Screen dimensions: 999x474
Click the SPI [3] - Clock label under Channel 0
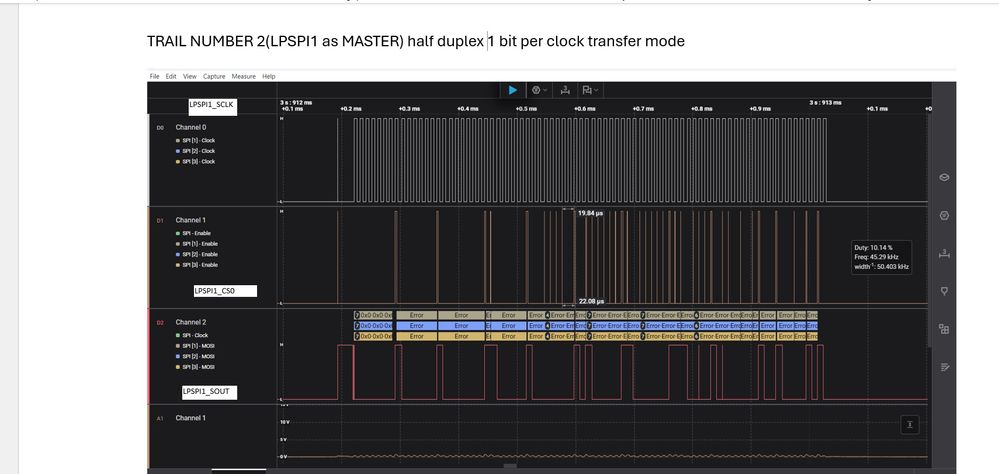(x=198, y=162)
